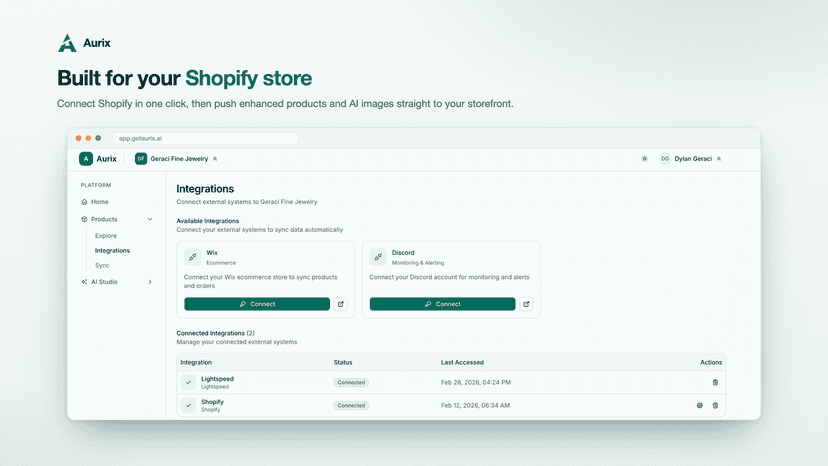828x466 pixels.
Task: Click the Shopify row check icon
Action: (189, 405)
